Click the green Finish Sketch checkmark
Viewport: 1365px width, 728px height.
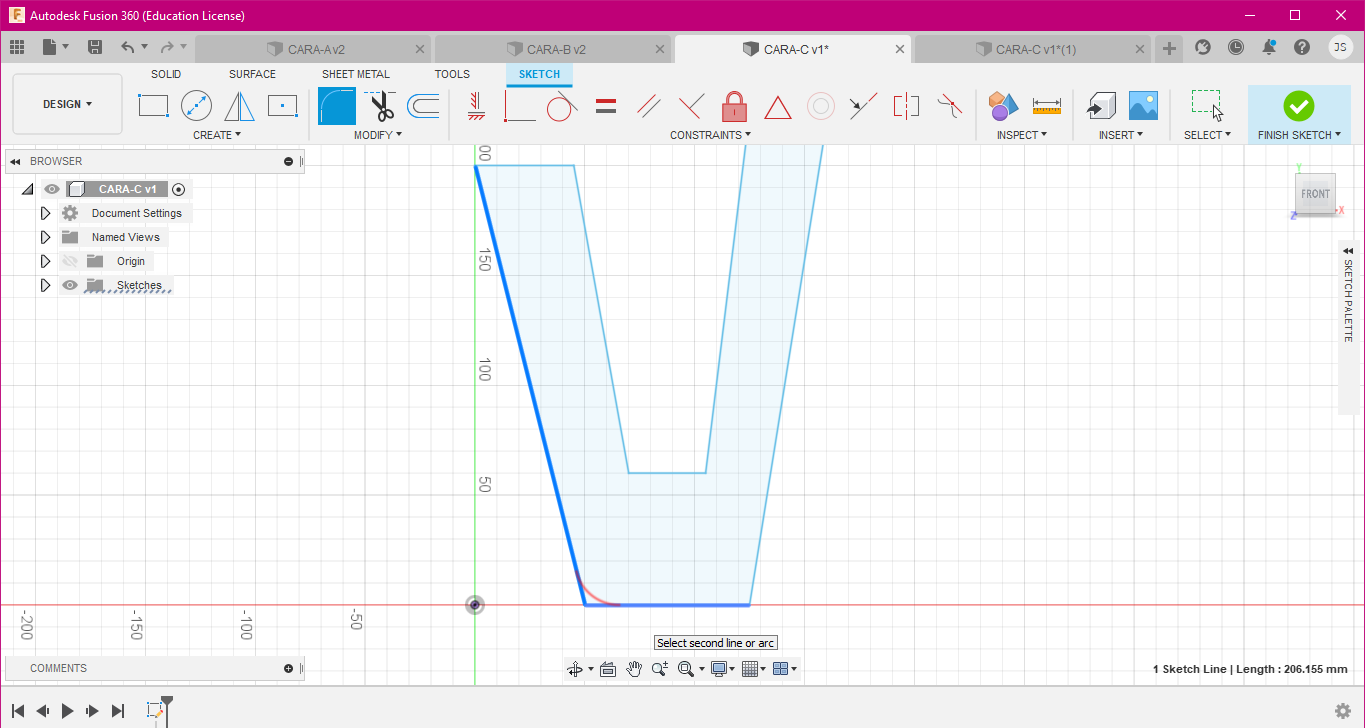point(1298,105)
